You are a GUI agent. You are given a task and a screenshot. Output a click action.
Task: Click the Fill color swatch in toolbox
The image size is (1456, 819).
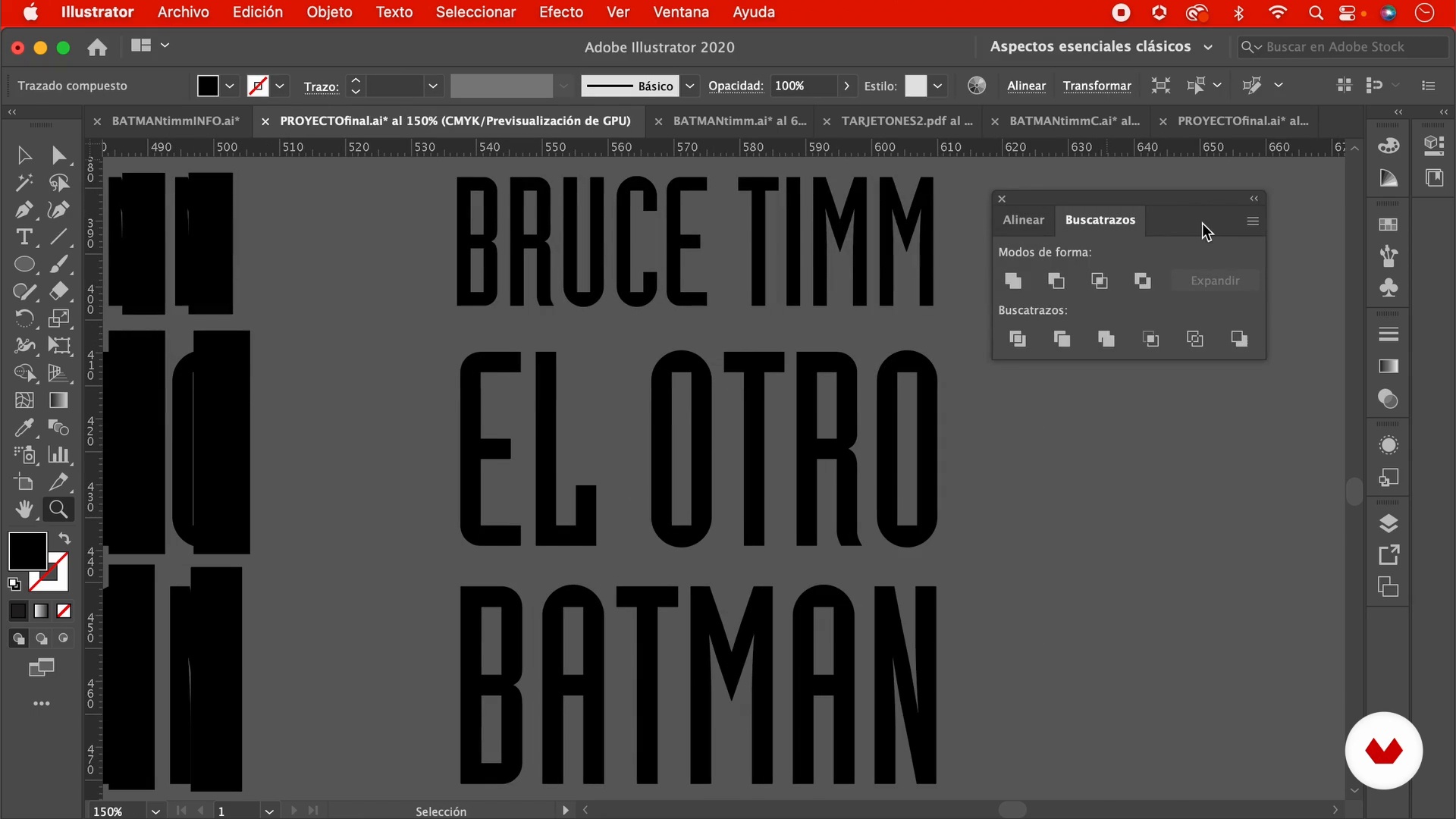pyautogui.click(x=27, y=551)
